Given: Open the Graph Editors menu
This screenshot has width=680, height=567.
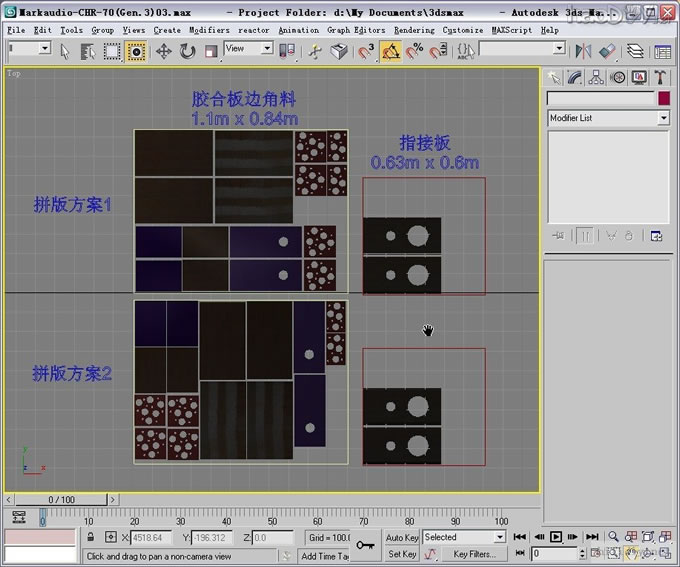Looking at the screenshot, I should click(355, 30).
